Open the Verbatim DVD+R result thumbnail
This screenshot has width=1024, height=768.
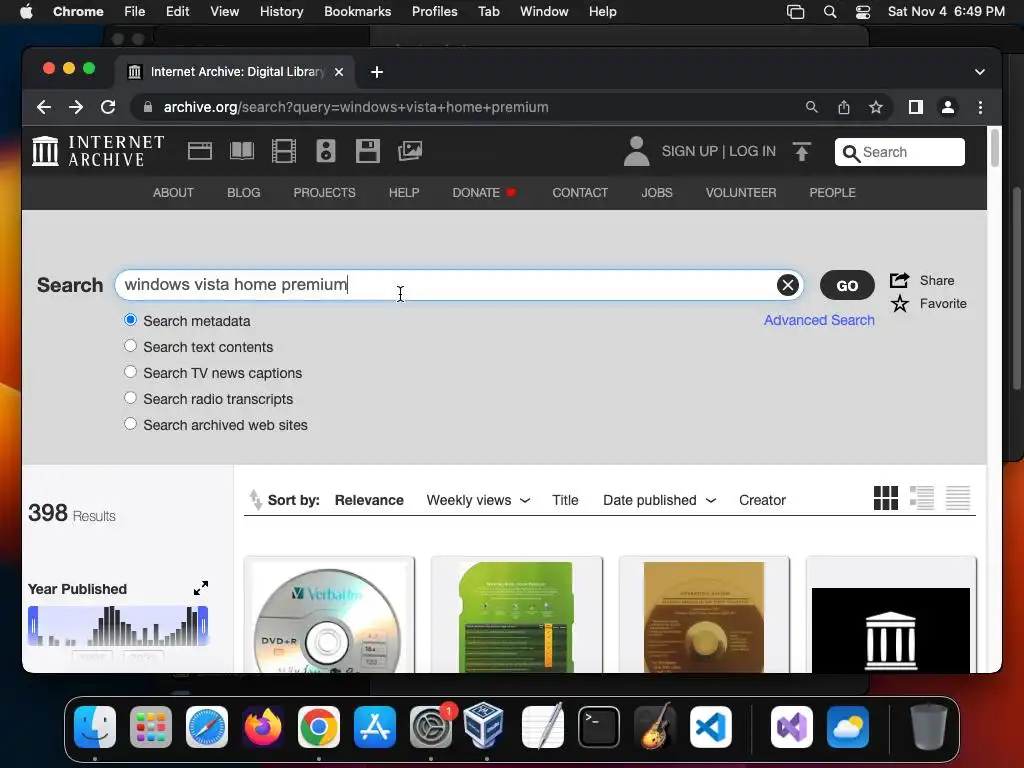[x=329, y=617]
